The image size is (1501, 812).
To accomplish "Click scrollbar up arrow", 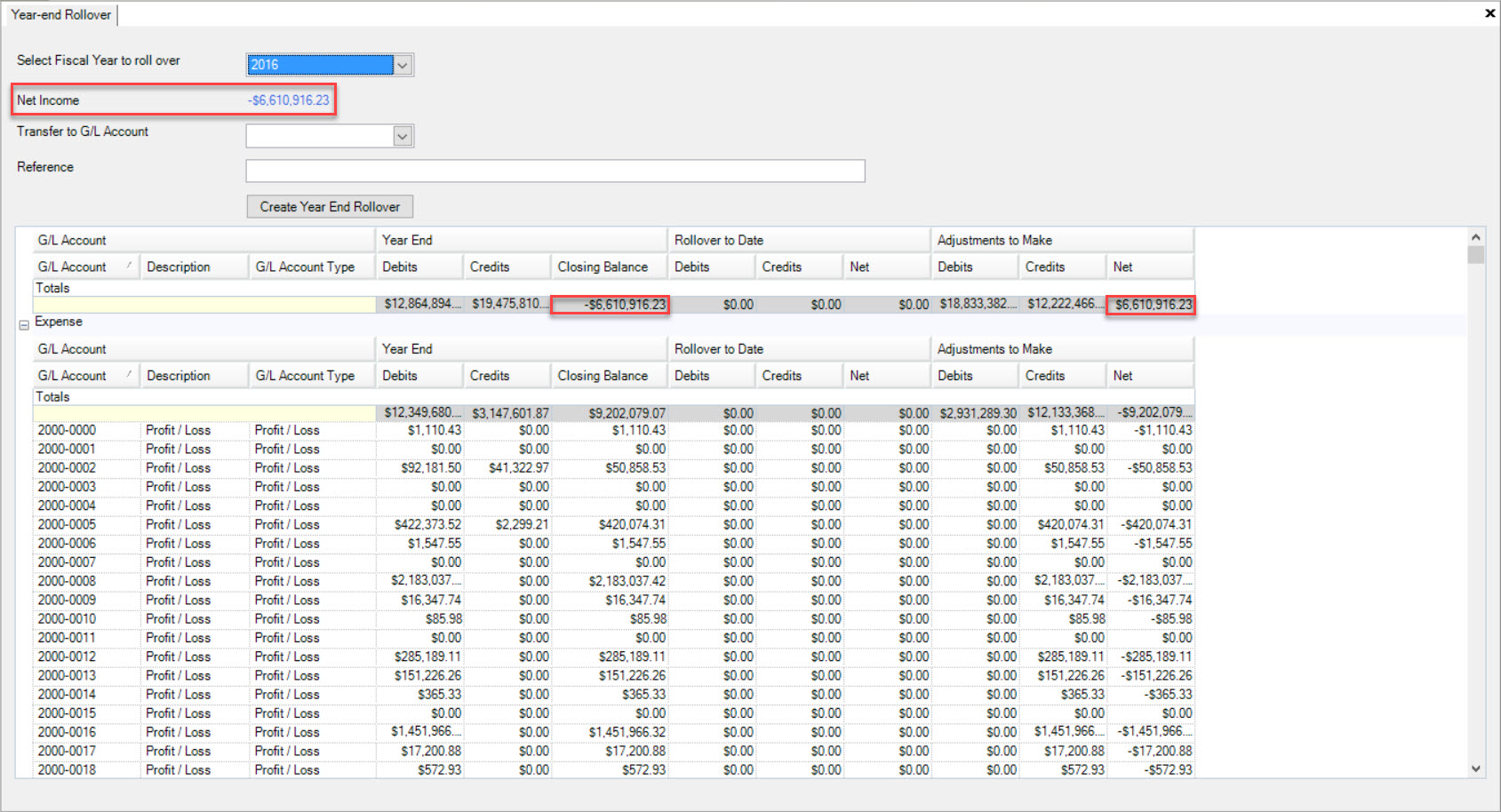I will click(1475, 237).
